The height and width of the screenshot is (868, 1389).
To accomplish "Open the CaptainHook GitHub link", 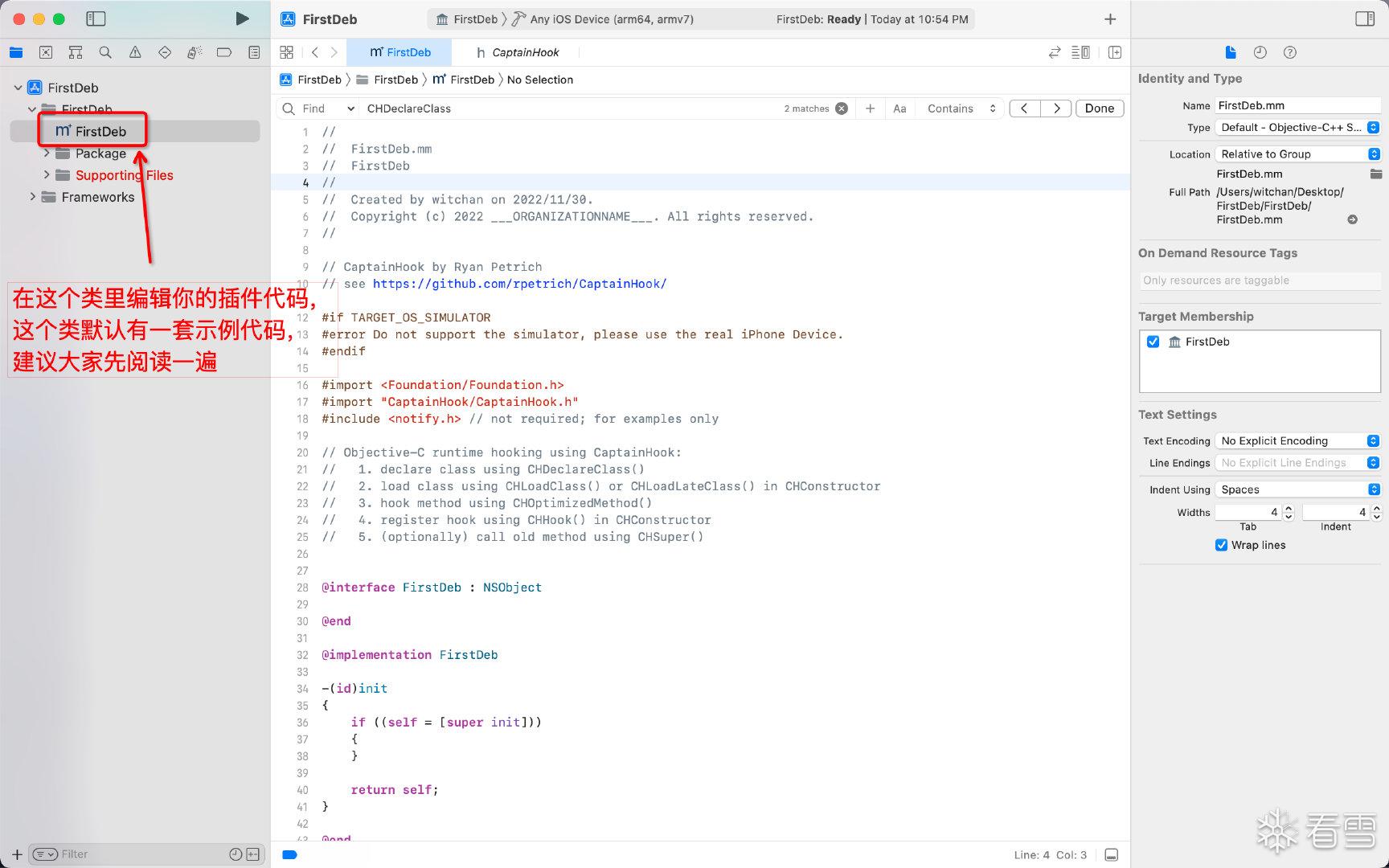I will coord(519,284).
